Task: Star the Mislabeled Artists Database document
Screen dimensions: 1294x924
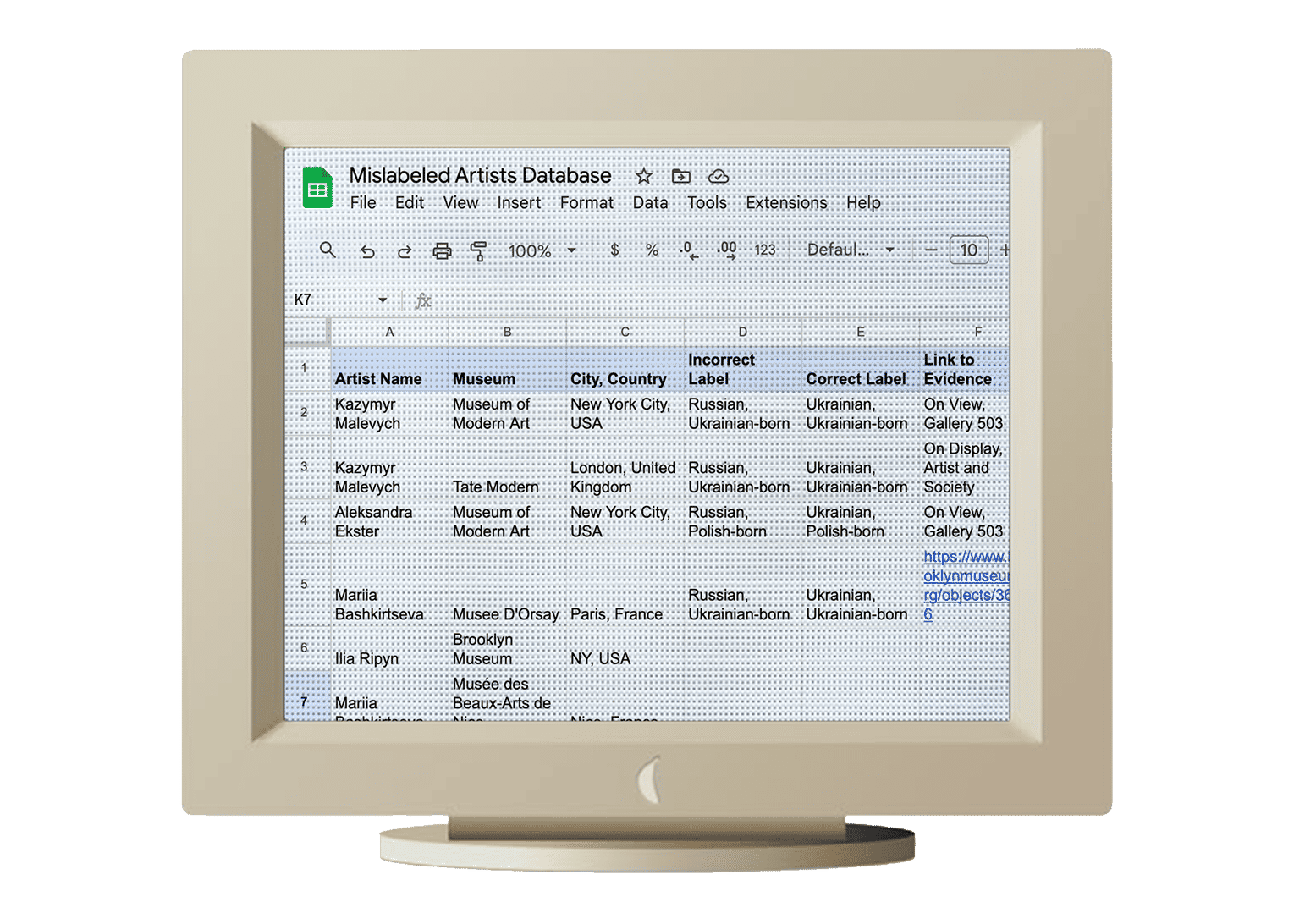Action: tap(644, 176)
